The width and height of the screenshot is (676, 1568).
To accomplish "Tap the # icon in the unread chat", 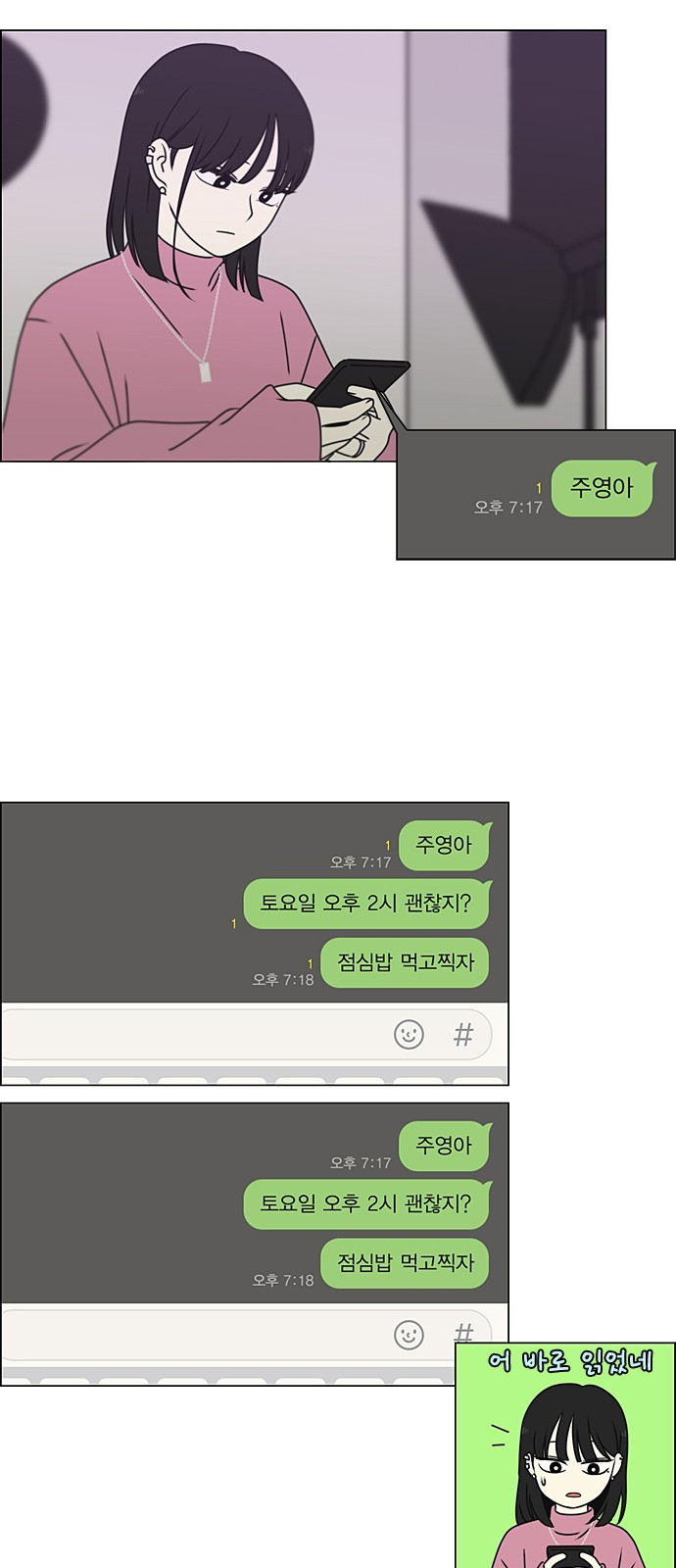I will click(x=463, y=1034).
